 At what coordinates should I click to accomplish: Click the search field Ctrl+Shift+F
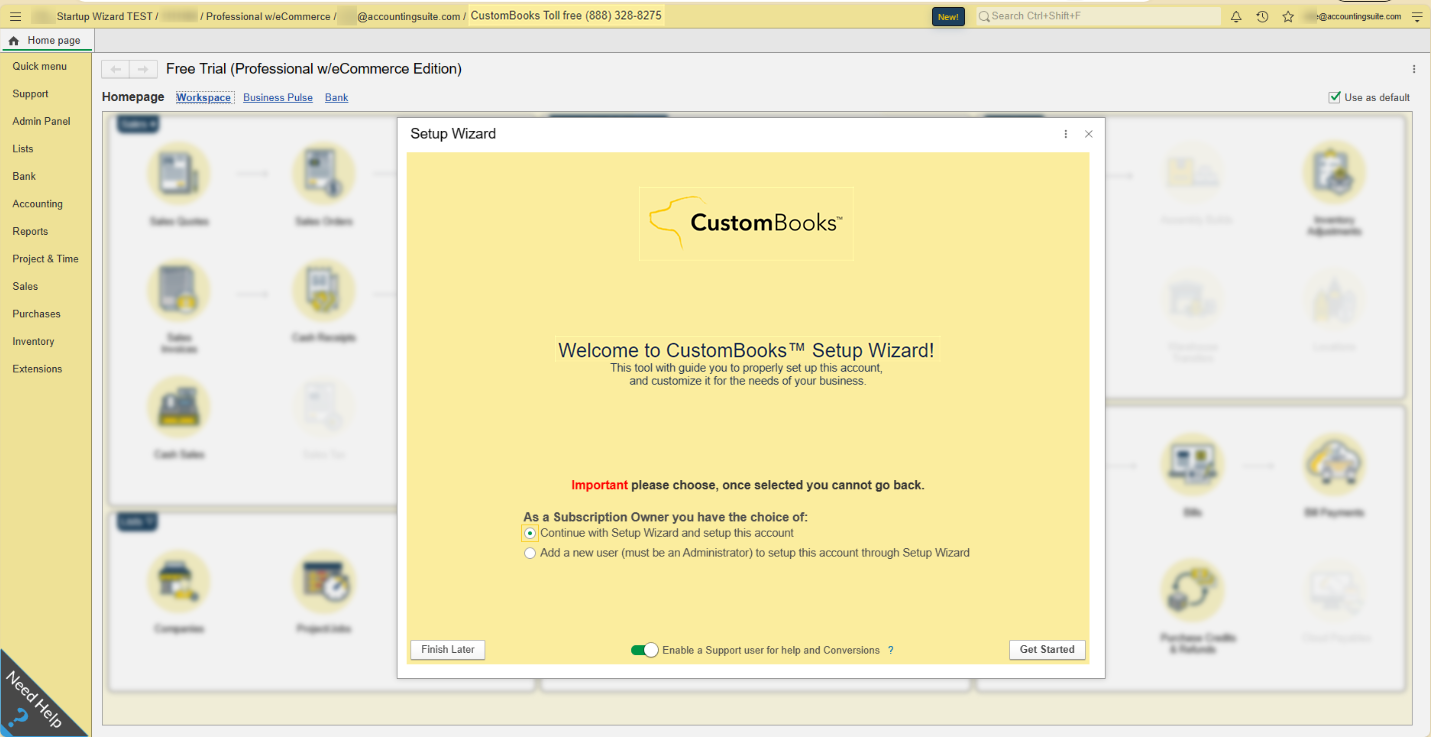click(x=1098, y=16)
